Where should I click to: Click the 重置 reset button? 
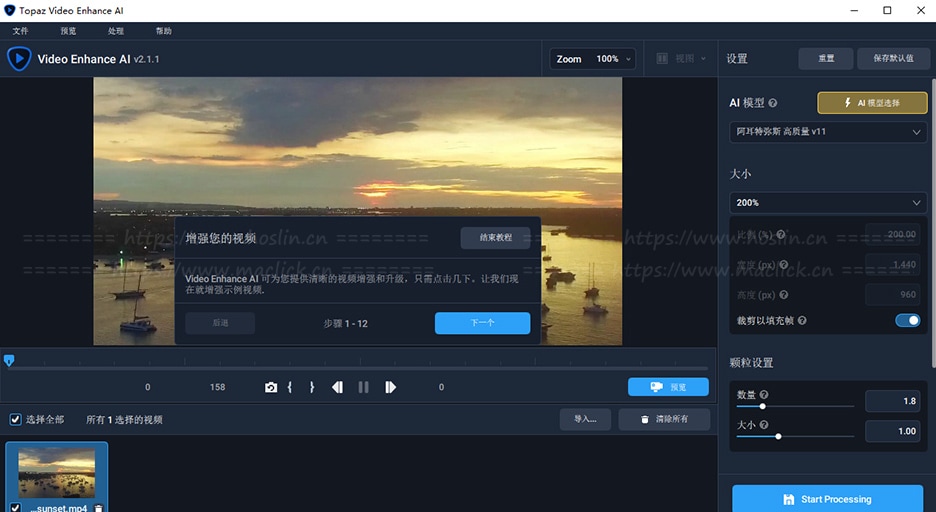826,58
